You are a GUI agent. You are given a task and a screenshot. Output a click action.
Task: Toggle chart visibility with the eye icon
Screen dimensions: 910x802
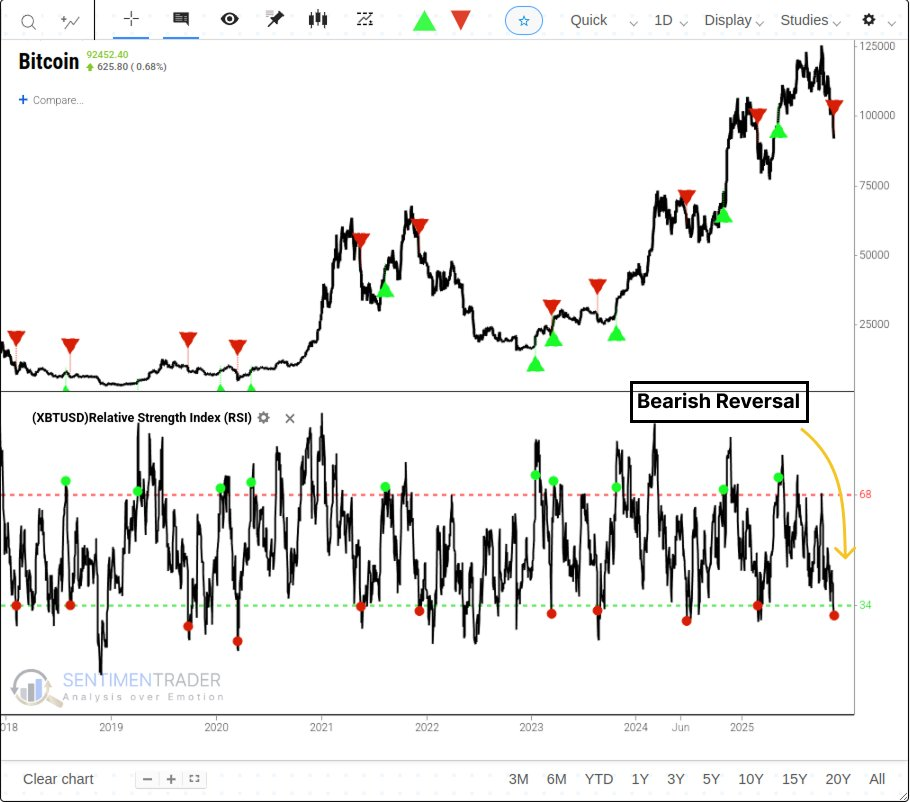pyautogui.click(x=230, y=19)
